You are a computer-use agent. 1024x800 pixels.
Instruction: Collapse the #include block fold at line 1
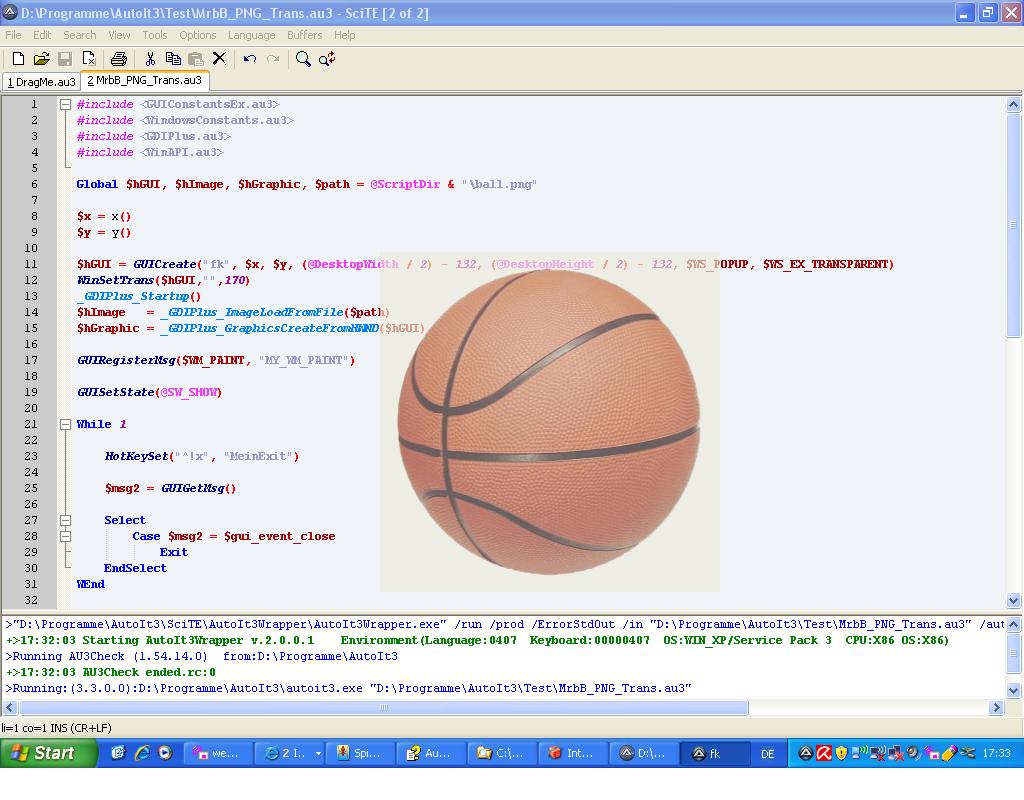pyautogui.click(x=65, y=104)
